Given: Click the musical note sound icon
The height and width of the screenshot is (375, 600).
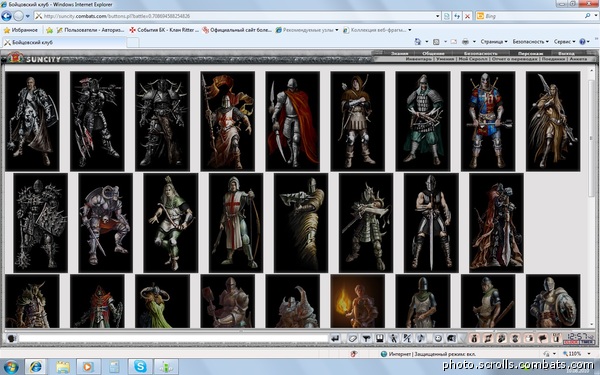Looking at the screenshot, I should [421, 338].
